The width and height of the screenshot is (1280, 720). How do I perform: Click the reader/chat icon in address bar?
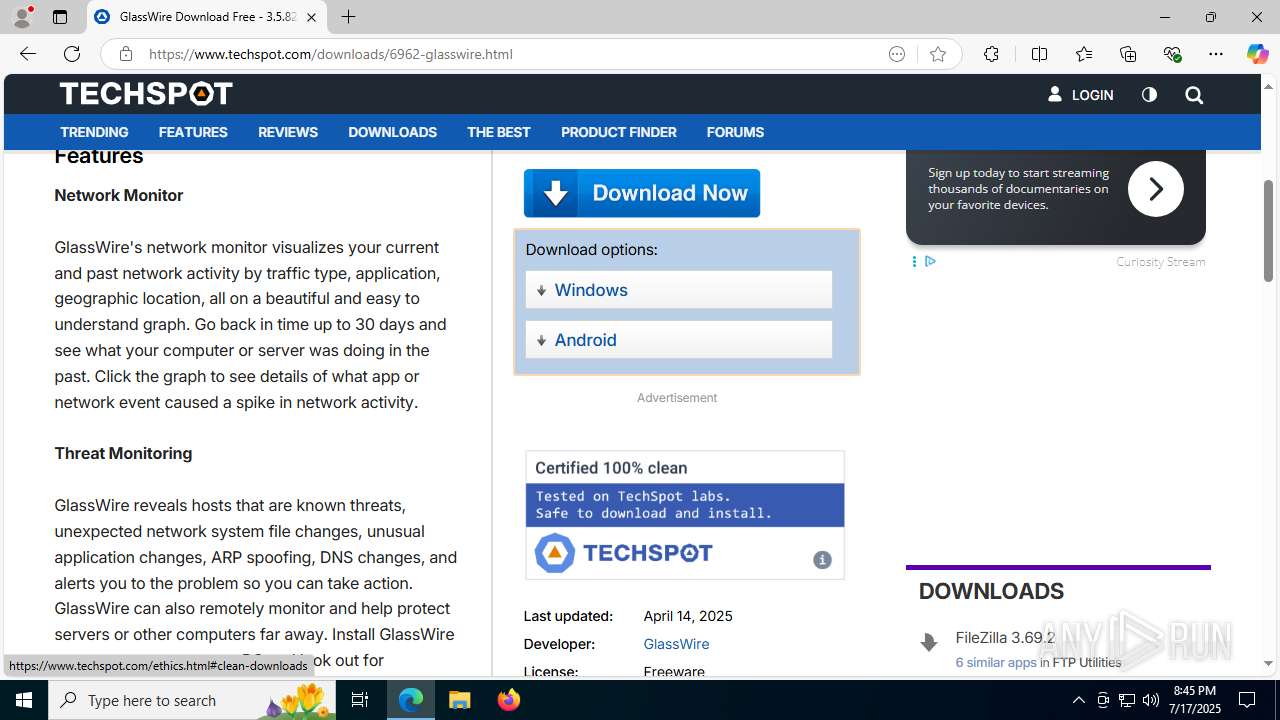tap(897, 54)
